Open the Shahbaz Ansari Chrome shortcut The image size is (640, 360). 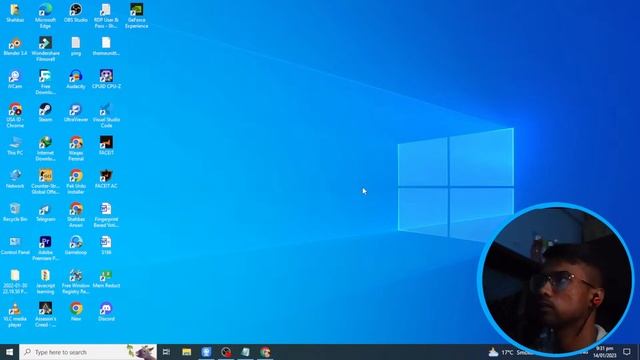point(76,215)
